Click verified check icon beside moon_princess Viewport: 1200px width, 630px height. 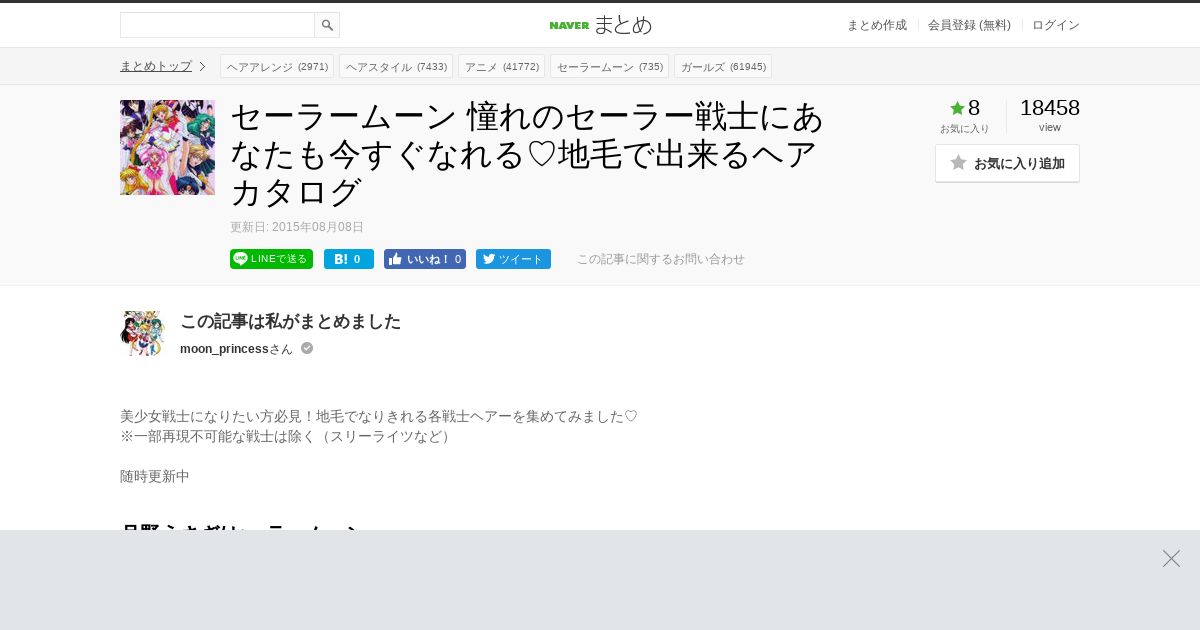tap(307, 348)
